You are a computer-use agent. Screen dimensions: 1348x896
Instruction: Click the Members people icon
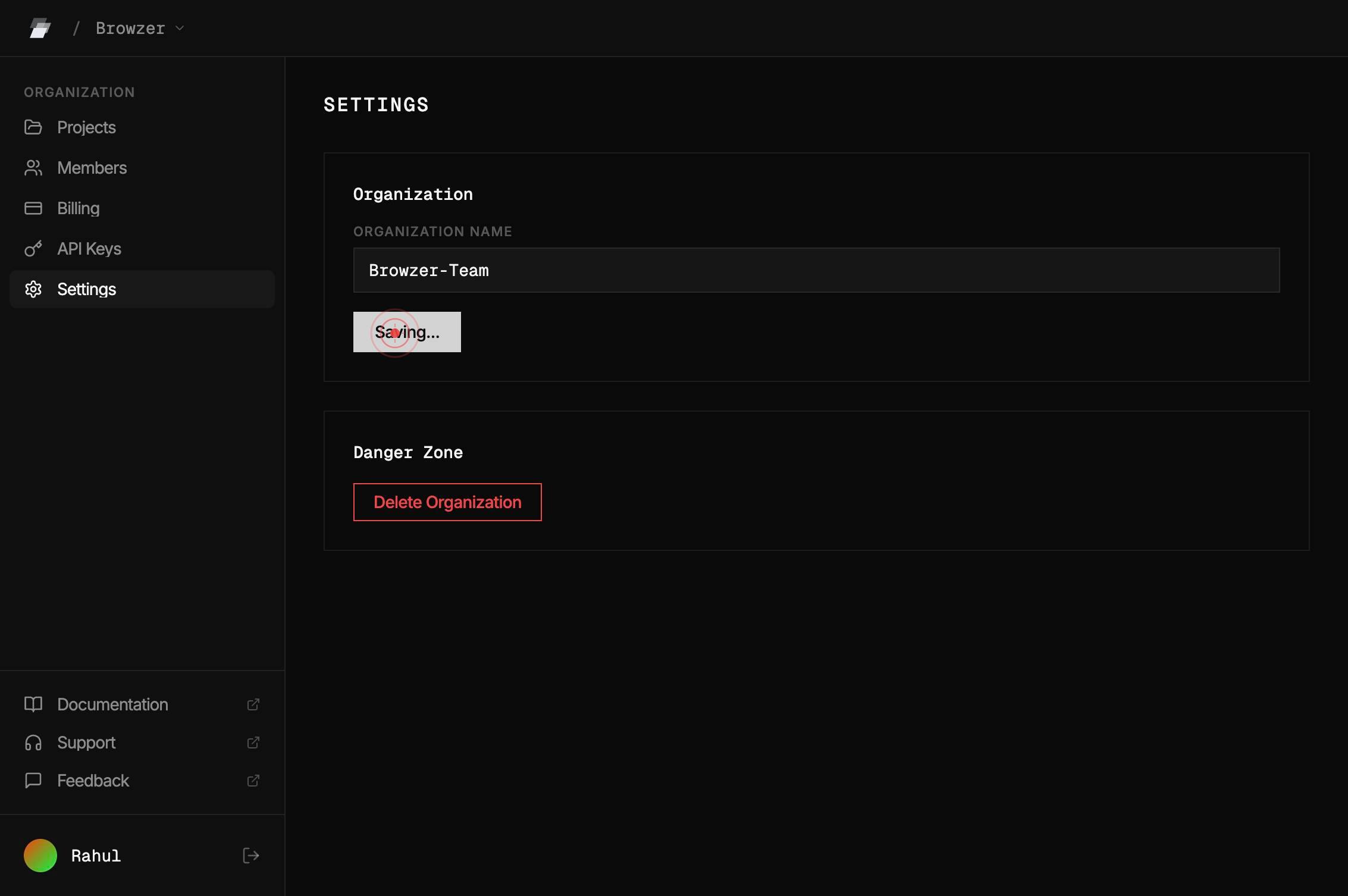point(33,168)
